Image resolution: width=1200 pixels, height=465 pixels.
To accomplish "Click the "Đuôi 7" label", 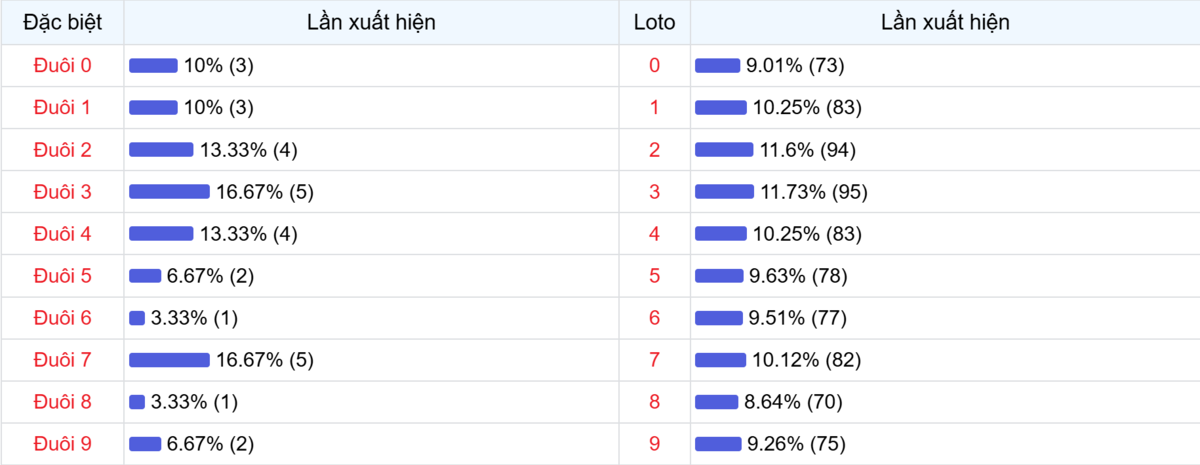I will tap(62, 360).
